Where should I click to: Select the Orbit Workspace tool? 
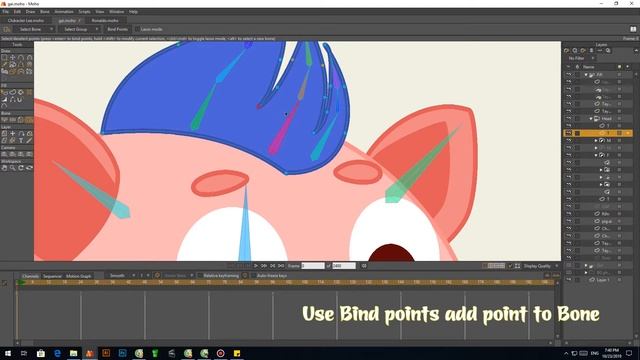[x=29, y=168]
